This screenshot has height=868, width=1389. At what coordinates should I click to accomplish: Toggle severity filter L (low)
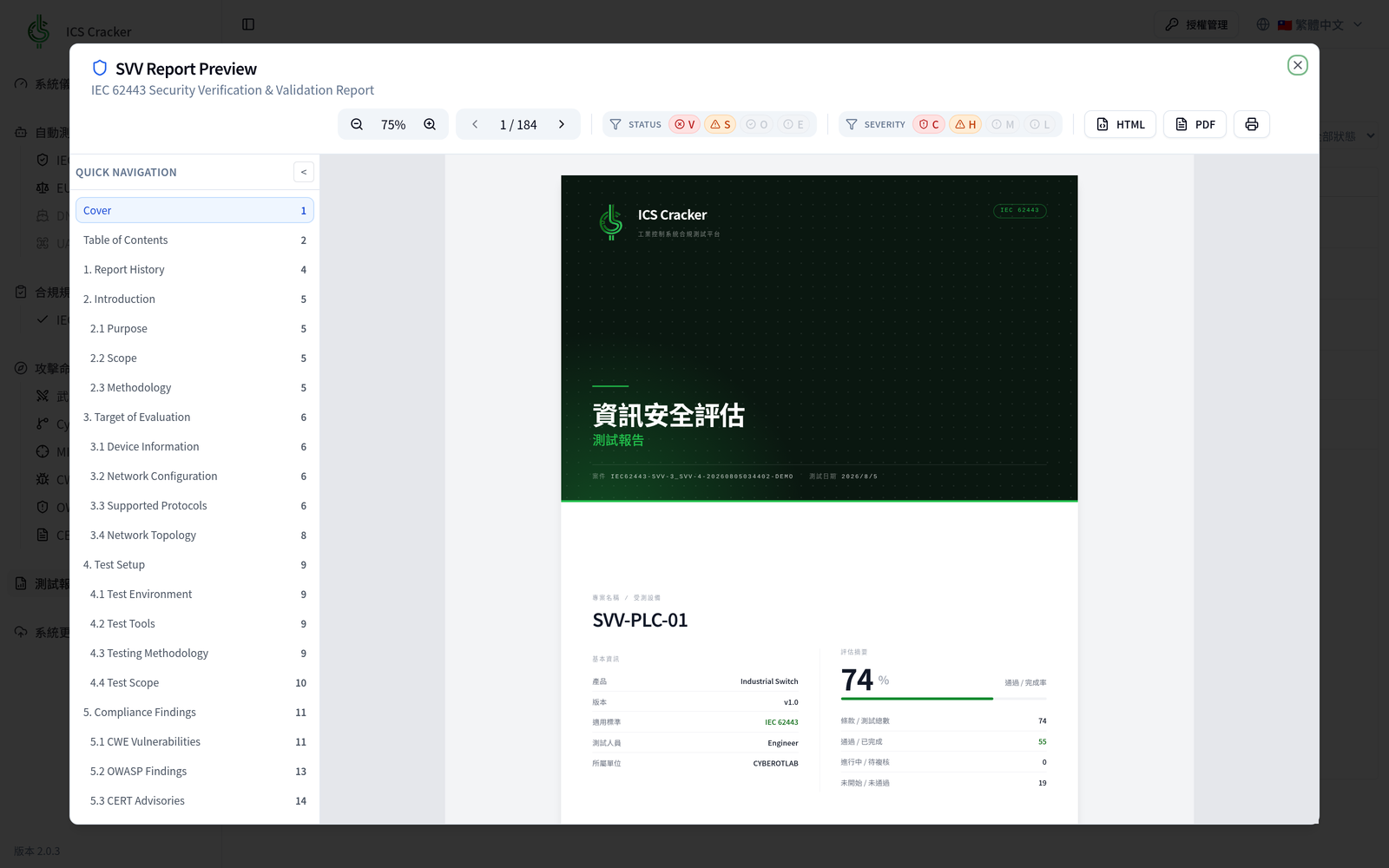[1040, 124]
